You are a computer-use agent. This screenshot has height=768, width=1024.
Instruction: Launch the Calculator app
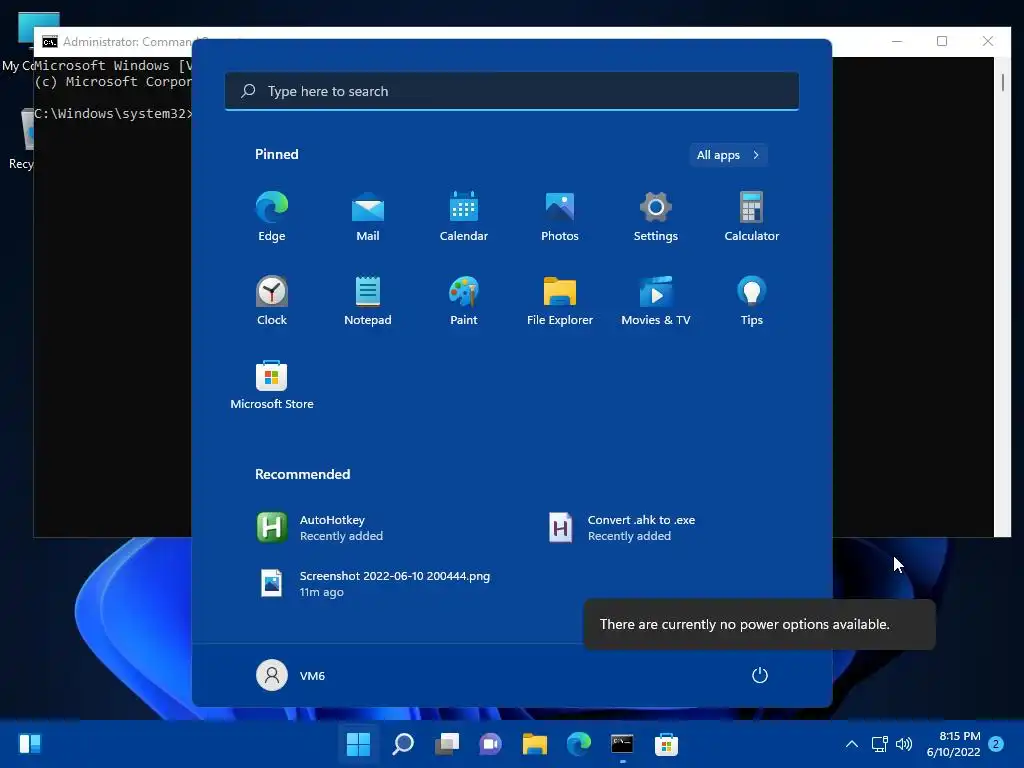click(x=752, y=217)
